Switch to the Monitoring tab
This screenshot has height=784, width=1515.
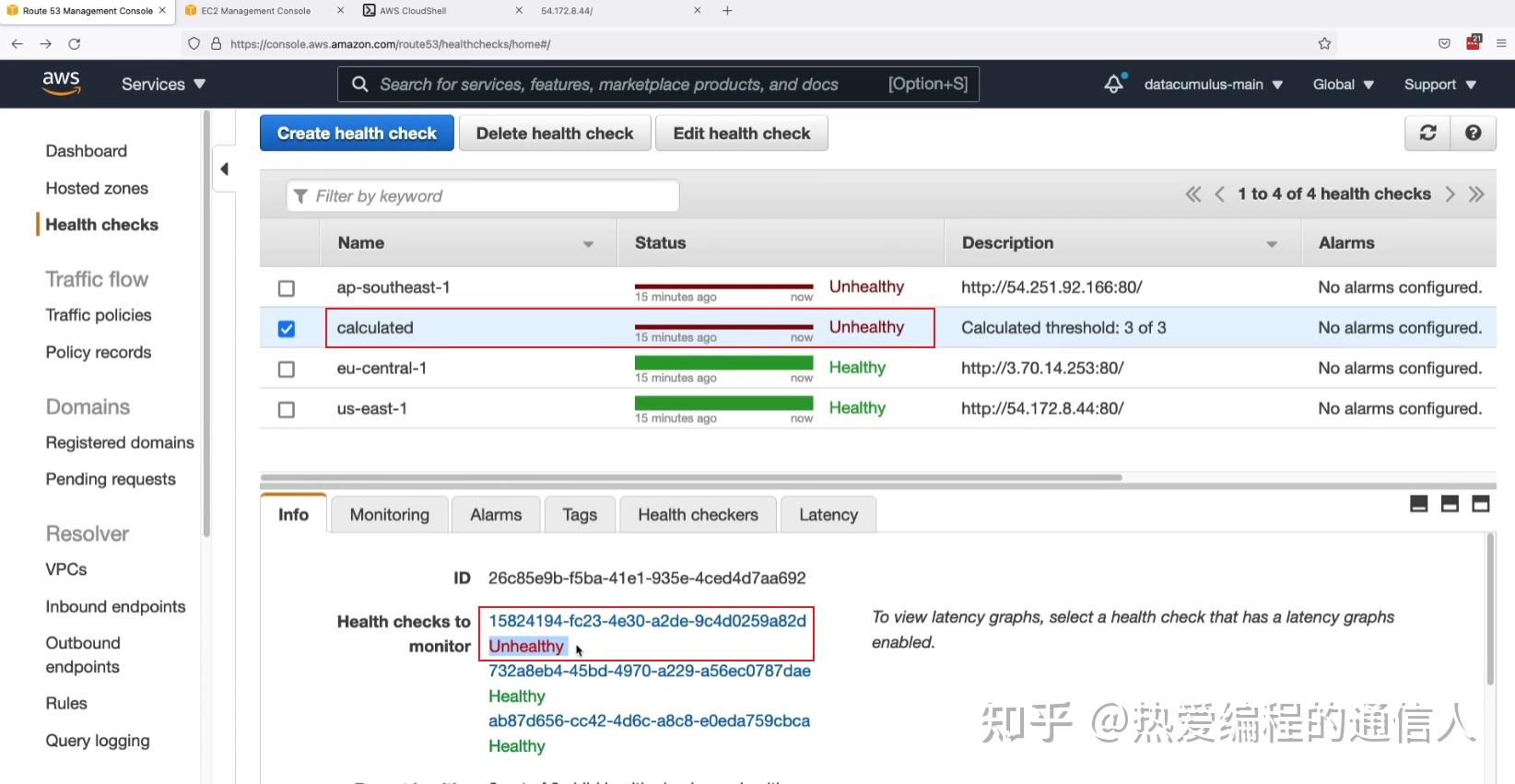click(x=390, y=514)
